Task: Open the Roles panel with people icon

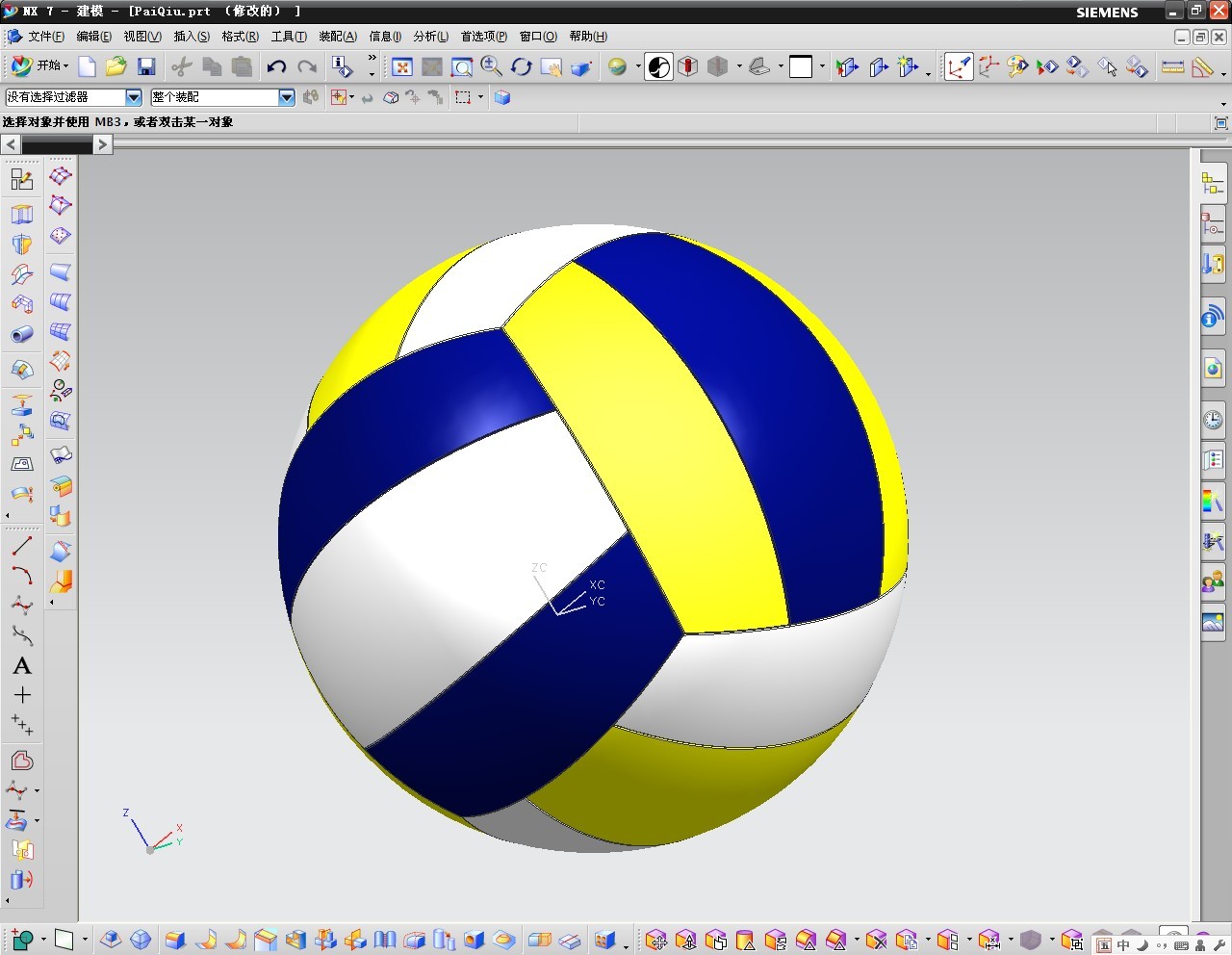Action: 1213,581
